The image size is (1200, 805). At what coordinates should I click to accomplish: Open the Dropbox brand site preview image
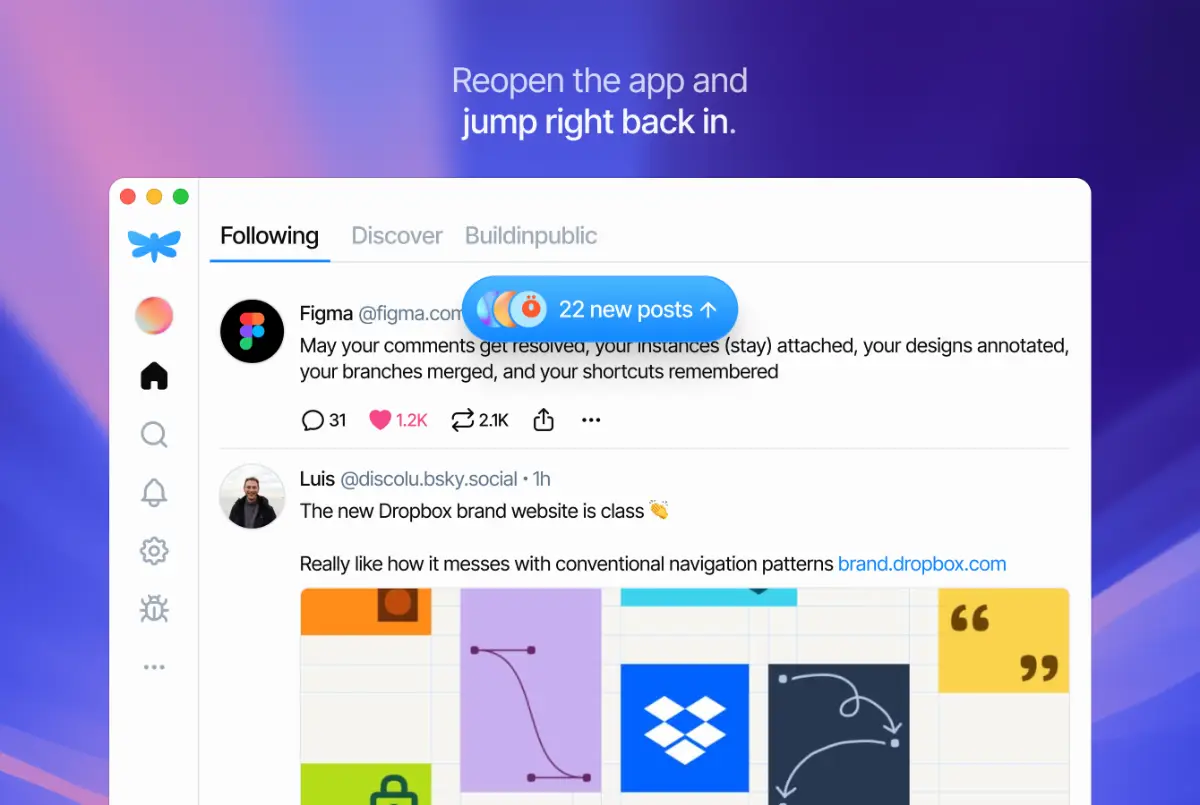[684, 696]
